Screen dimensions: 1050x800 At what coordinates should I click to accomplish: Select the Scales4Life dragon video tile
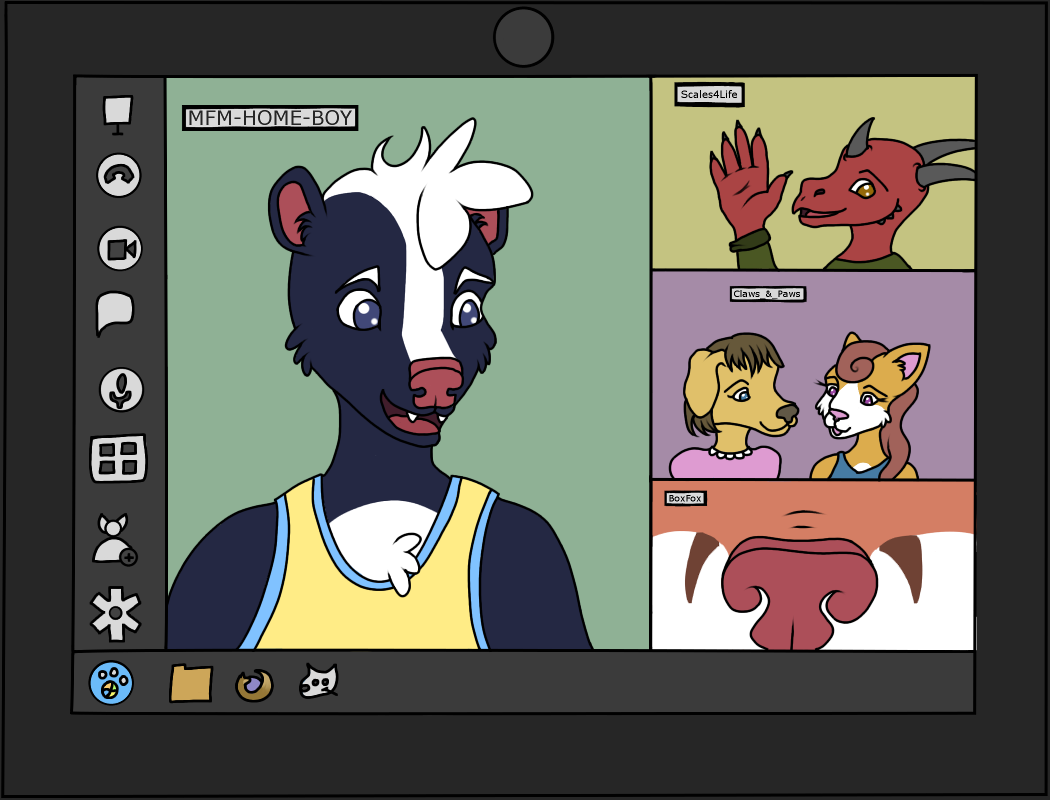(814, 173)
